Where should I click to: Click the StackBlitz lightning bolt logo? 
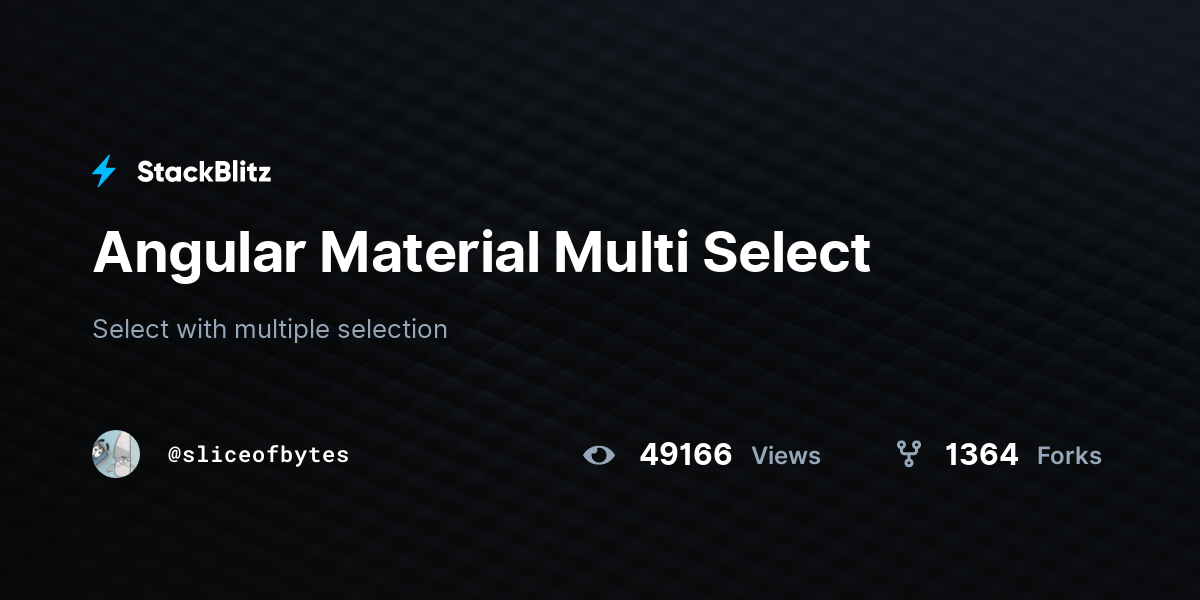[104, 172]
